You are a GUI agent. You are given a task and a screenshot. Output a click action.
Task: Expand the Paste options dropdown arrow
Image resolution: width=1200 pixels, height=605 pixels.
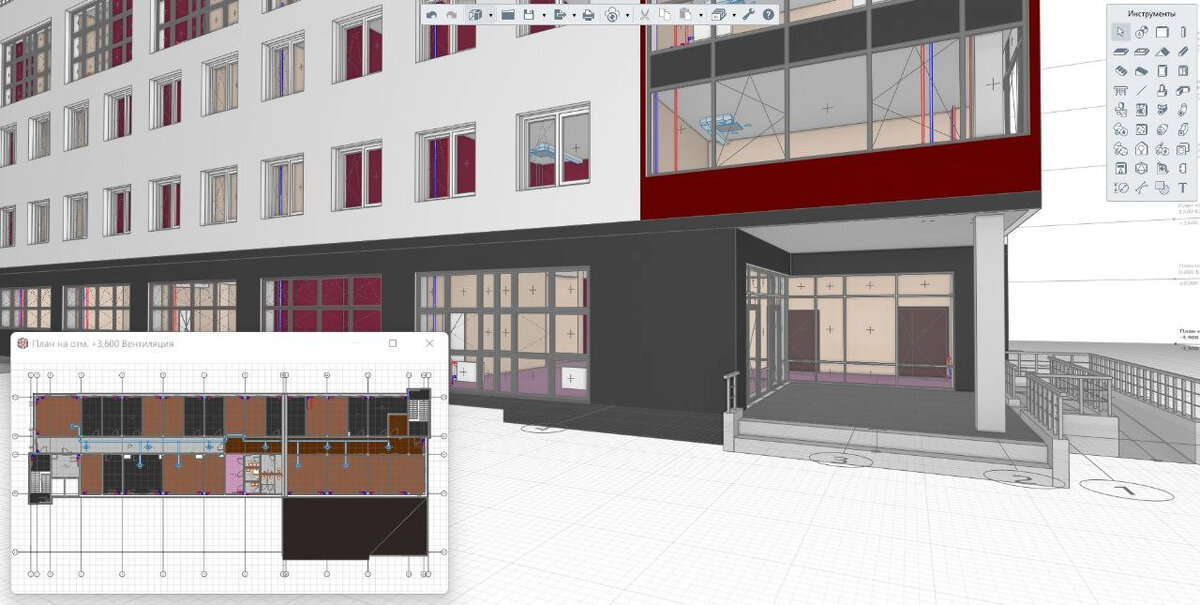pyautogui.click(x=701, y=15)
